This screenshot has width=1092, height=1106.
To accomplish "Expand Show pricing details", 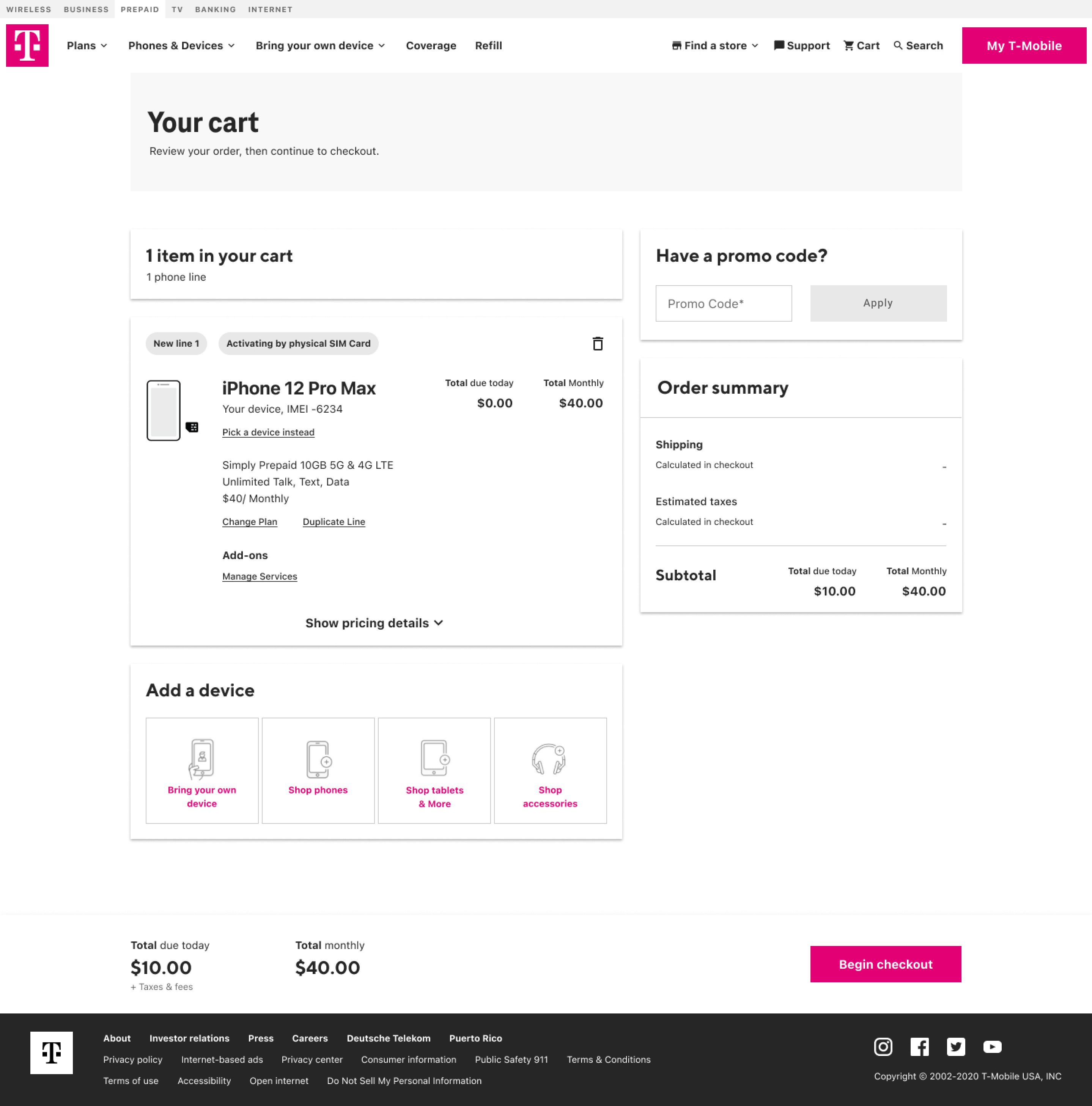I will [x=374, y=623].
